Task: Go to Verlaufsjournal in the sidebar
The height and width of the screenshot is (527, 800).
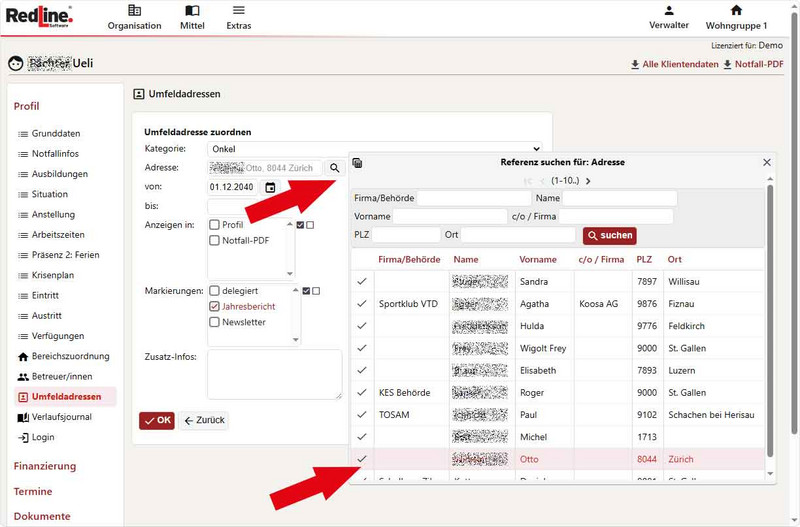Action: pos(61,417)
